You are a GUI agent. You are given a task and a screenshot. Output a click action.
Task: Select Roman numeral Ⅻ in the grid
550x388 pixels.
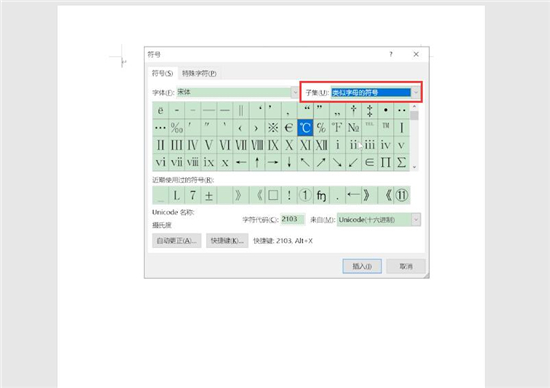(x=321, y=145)
